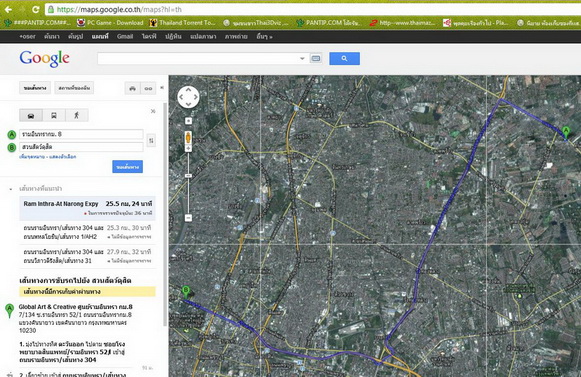Select the walking travel mode
The image size is (581, 377).
77,115
